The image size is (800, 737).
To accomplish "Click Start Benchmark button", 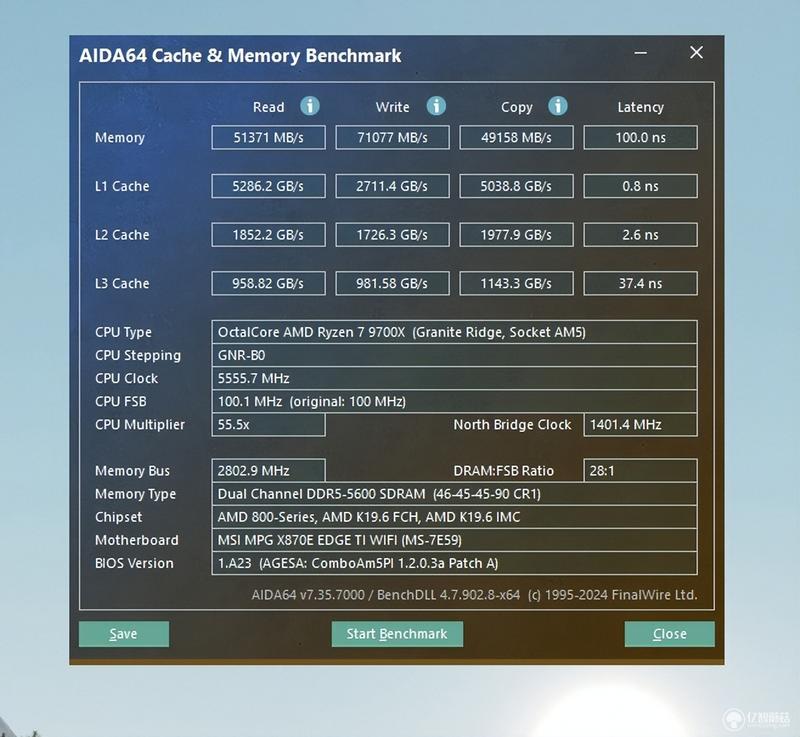I will point(397,634).
